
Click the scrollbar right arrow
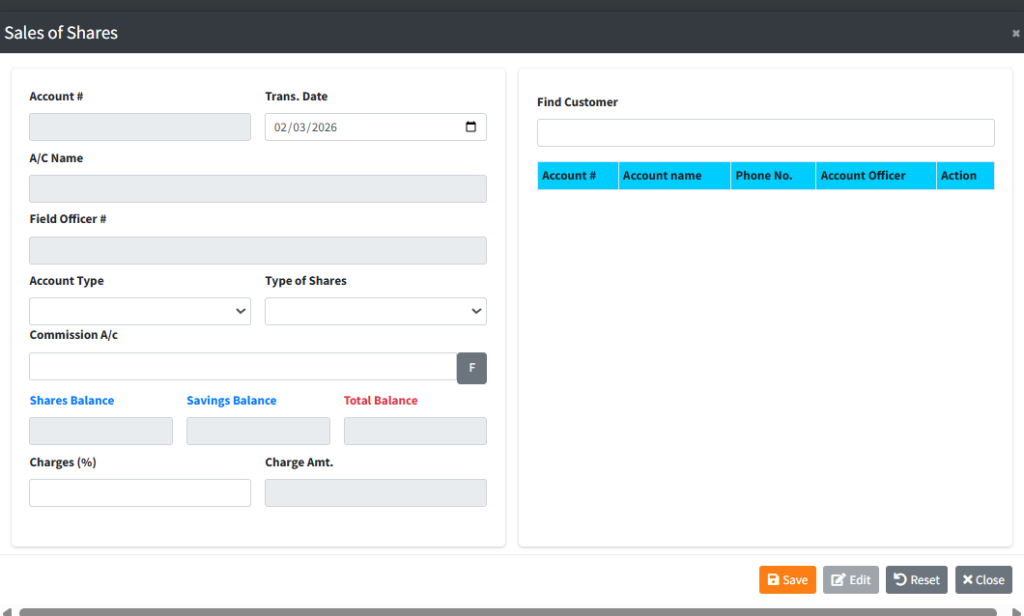pyautogui.click(x=1015, y=611)
